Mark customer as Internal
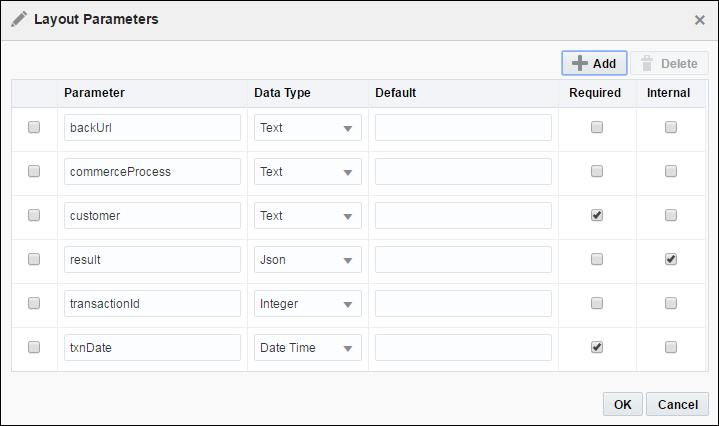This screenshot has height=426, width=719. [671, 215]
